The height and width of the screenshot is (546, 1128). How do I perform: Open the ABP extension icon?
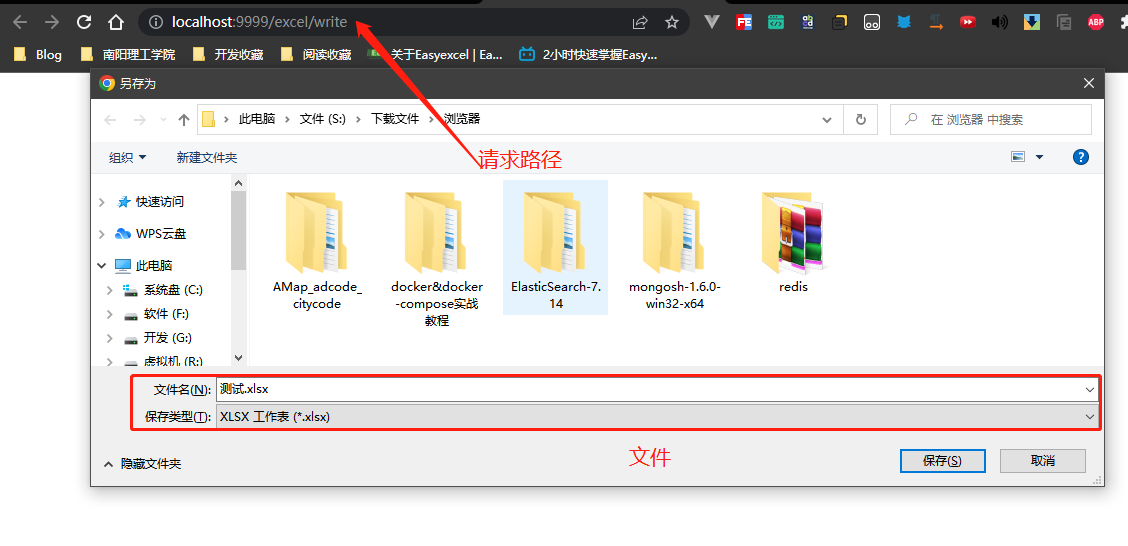(1095, 22)
